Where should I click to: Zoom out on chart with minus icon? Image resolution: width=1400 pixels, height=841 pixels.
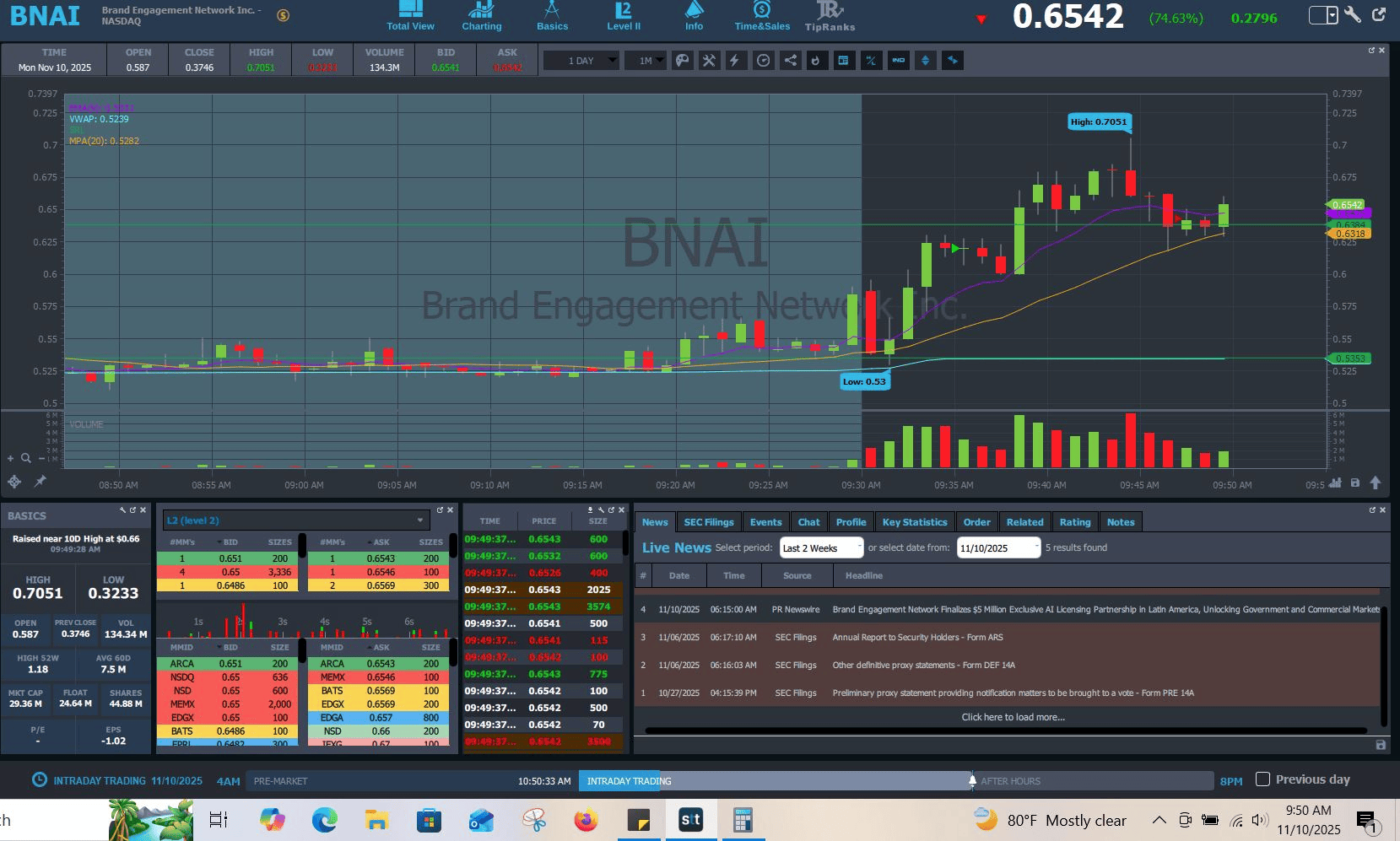click(x=42, y=459)
